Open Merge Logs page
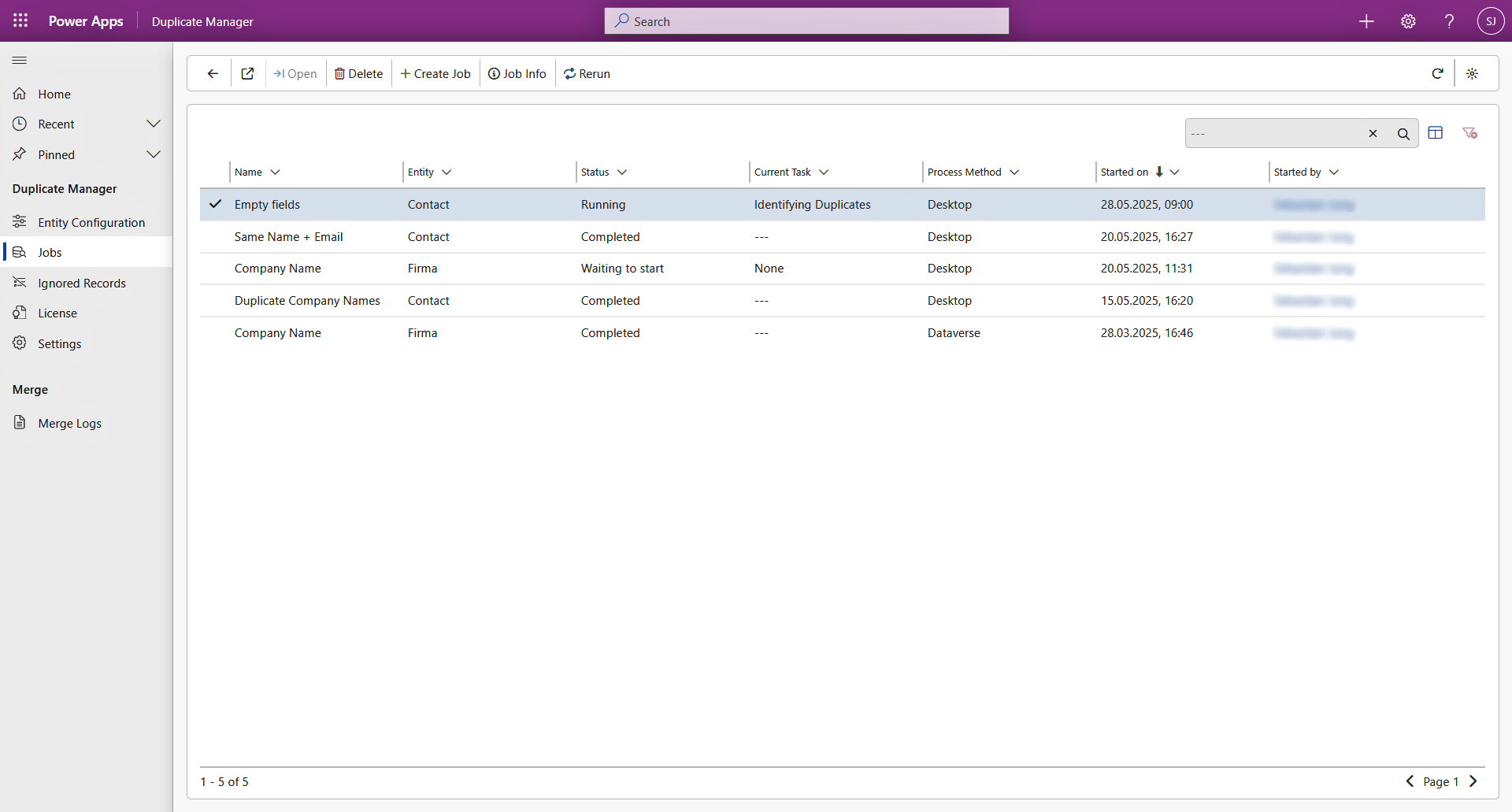 tap(87, 424)
